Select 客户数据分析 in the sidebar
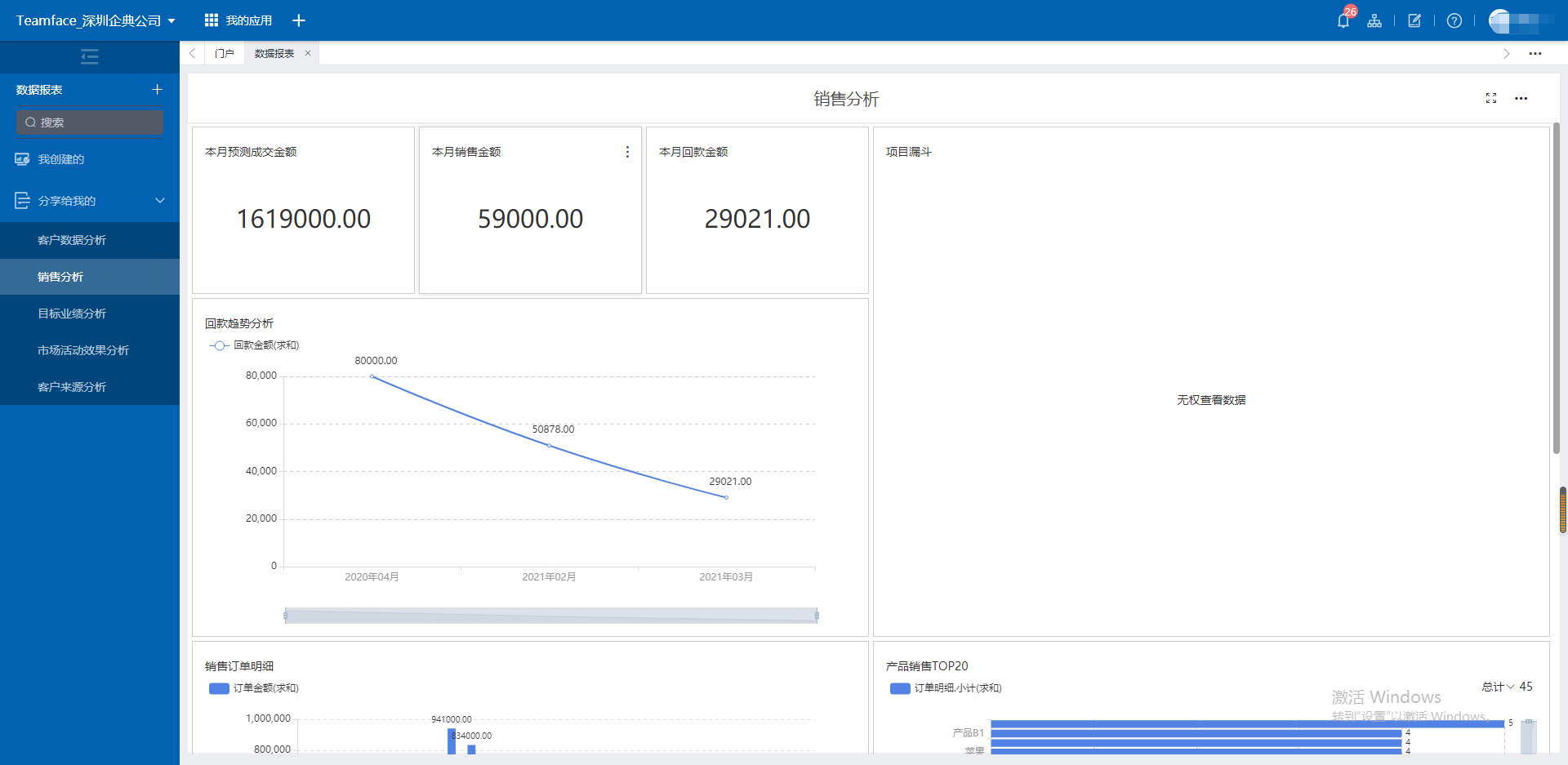Screen dimensions: 1568x765 pos(72,240)
